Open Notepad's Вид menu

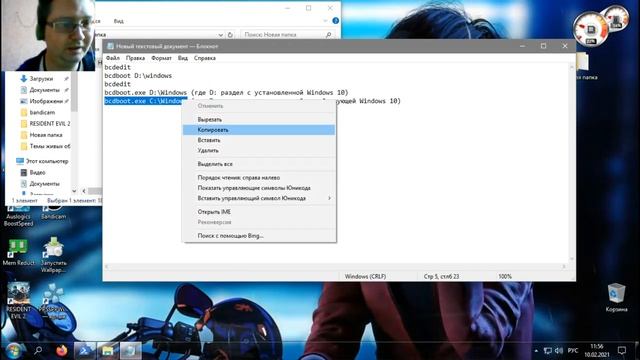click(x=182, y=58)
